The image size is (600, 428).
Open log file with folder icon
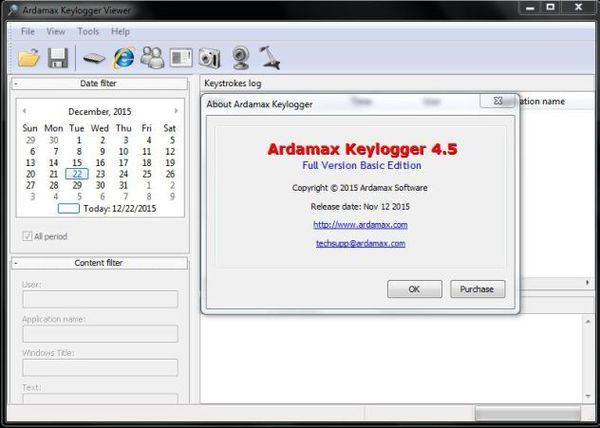coord(29,58)
